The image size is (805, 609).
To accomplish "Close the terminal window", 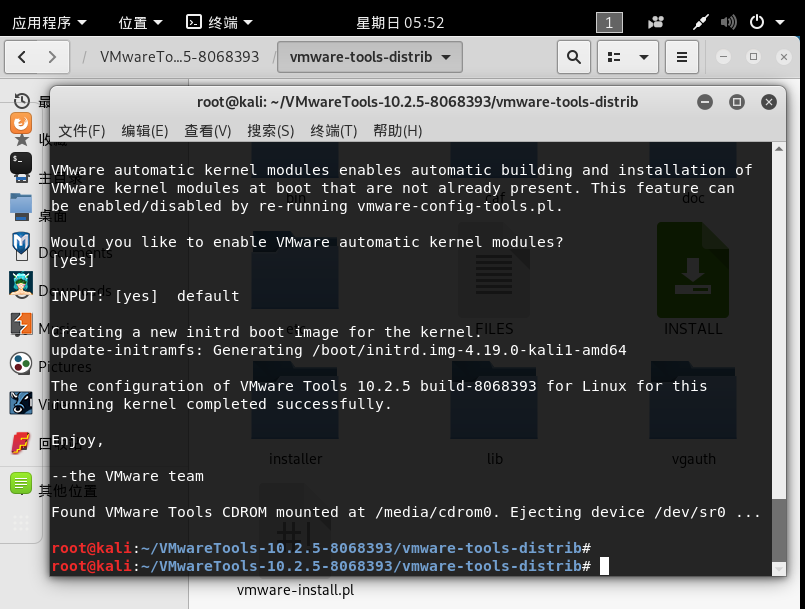I will [769, 102].
